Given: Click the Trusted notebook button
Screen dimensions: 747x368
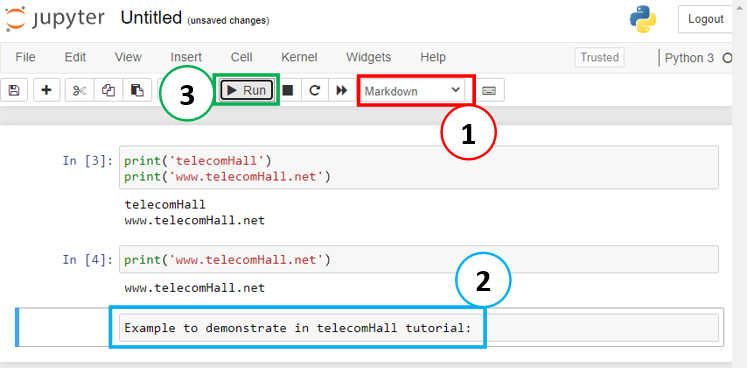Looking at the screenshot, I should point(599,57).
